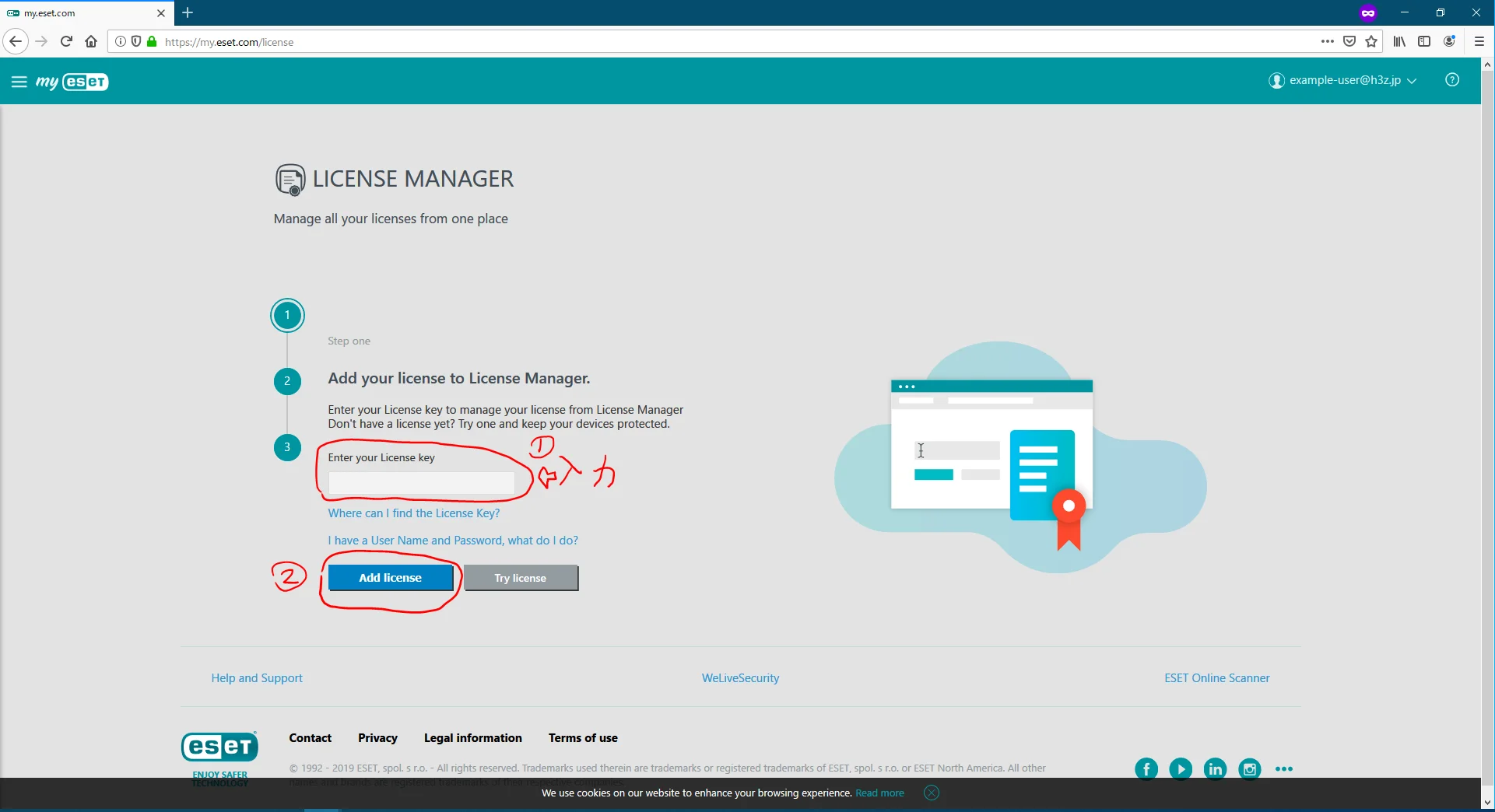Reload the page with browser refresh button

click(66, 42)
